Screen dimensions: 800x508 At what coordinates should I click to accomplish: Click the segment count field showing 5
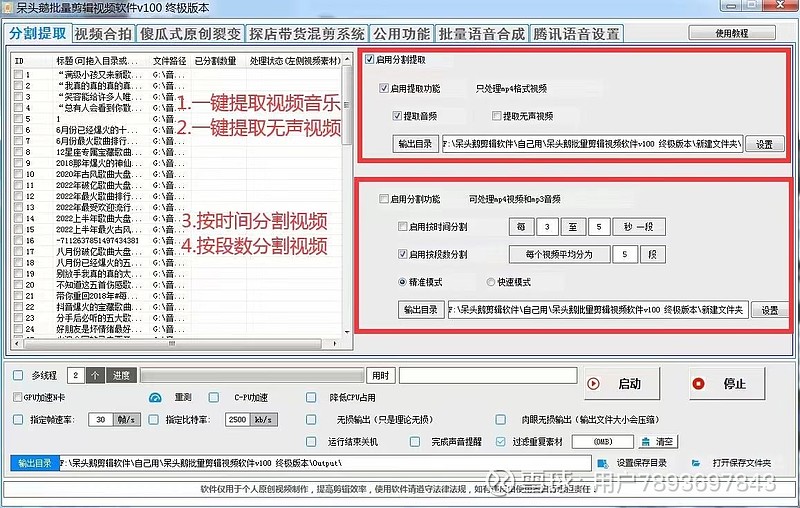click(x=624, y=254)
